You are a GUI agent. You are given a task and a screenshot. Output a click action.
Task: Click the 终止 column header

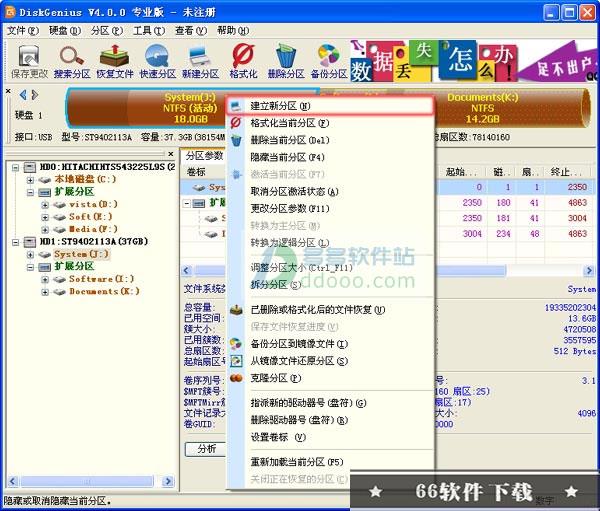(x=568, y=172)
